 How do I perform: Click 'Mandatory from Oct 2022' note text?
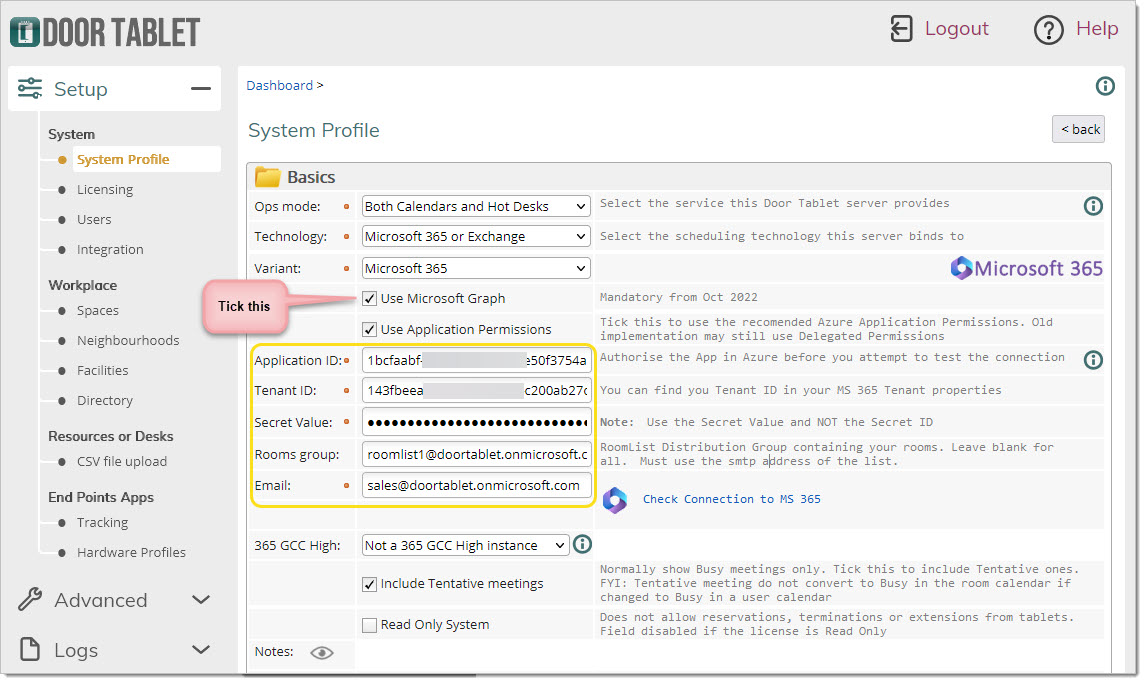[679, 298]
